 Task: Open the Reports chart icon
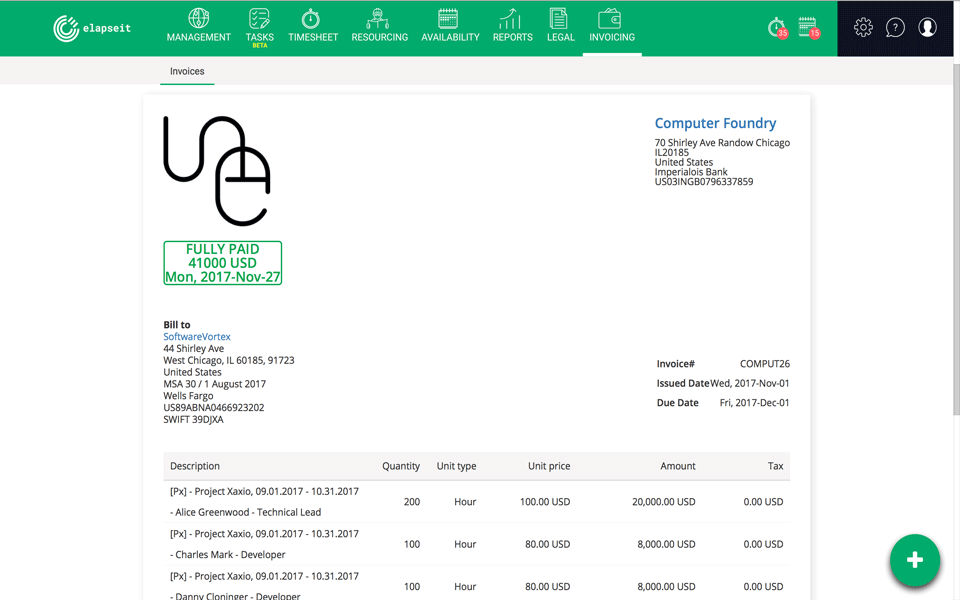(510, 19)
